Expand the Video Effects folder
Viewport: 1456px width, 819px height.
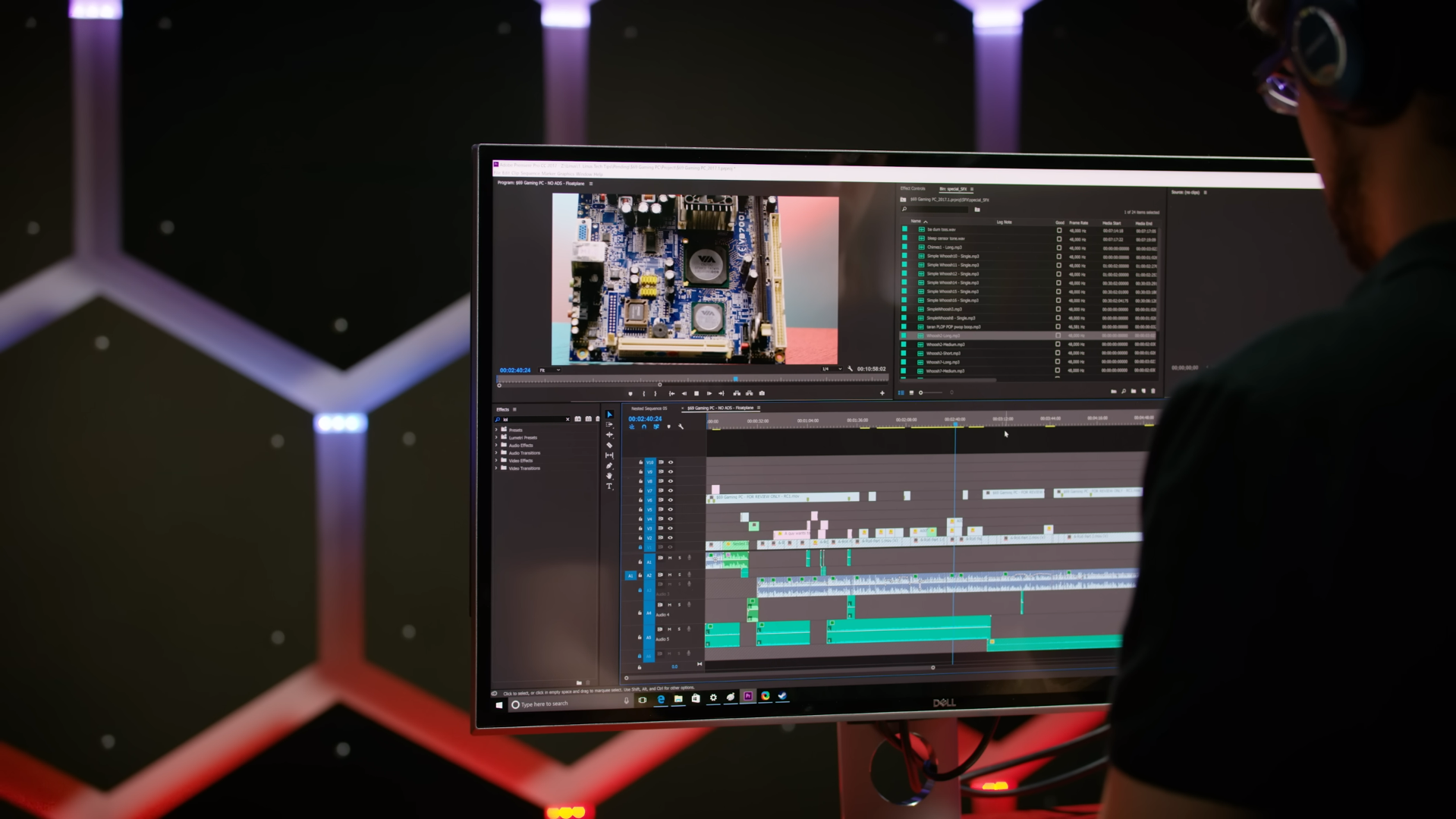coord(496,461)
